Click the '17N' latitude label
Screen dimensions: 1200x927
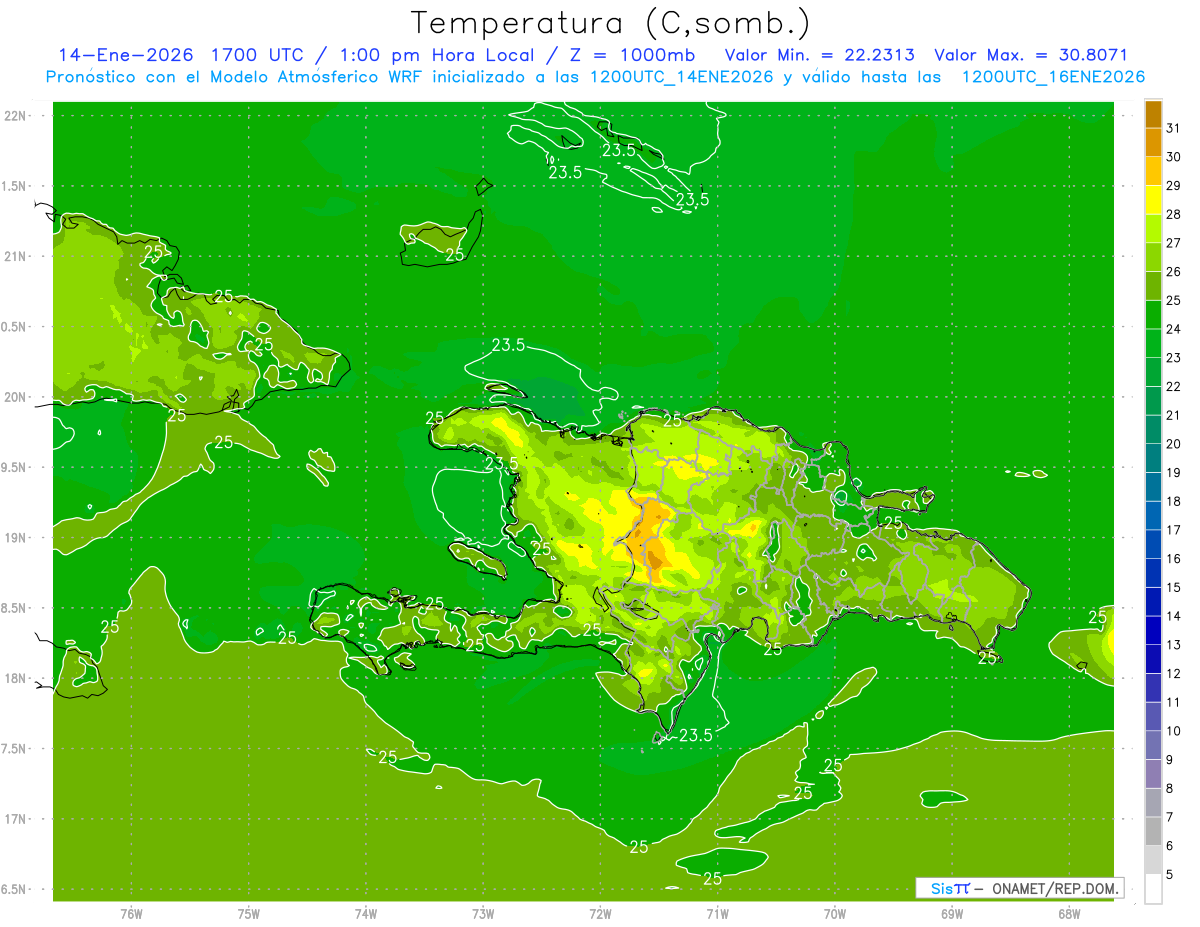click(14, 819)
